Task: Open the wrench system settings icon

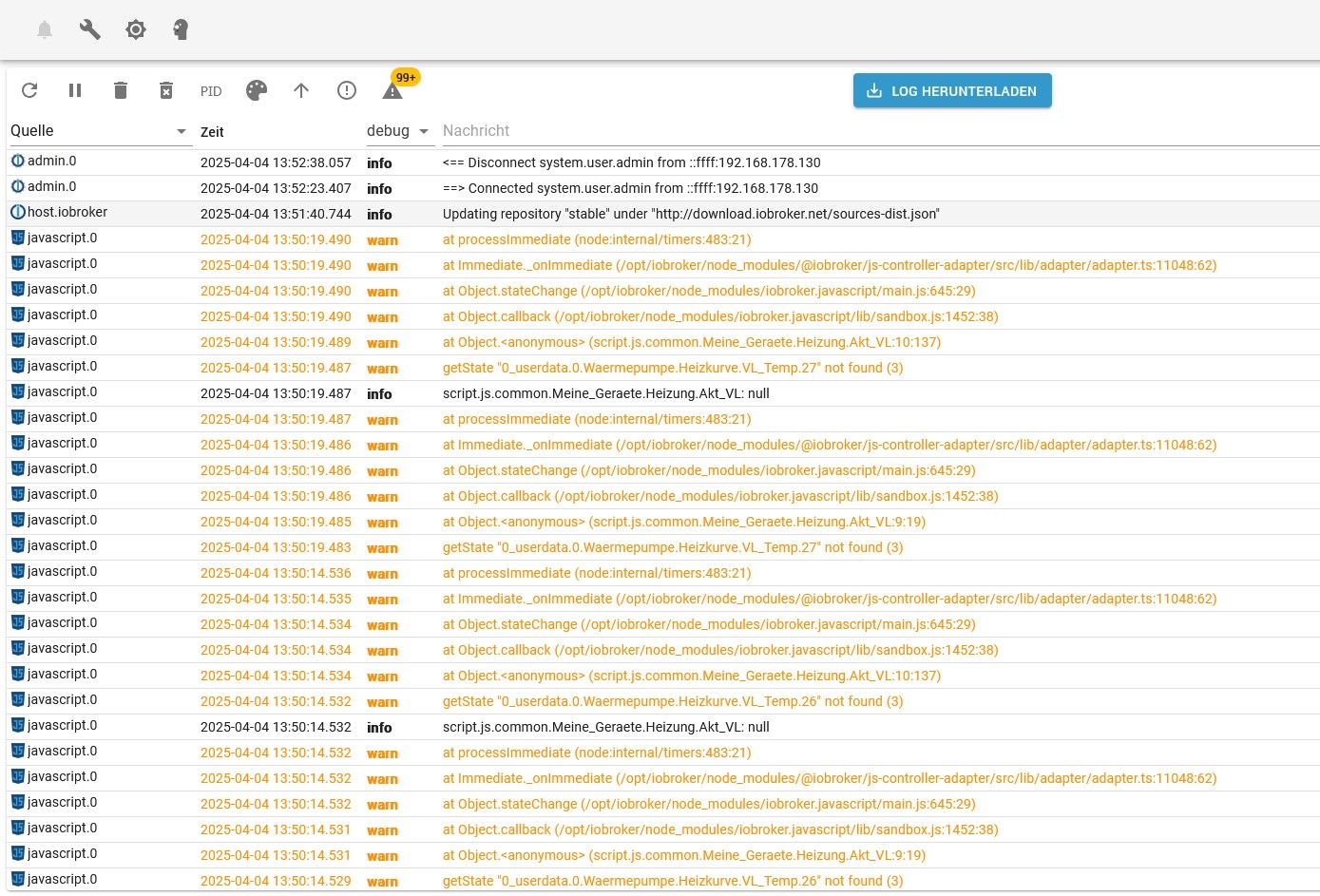Action: click(x=90, y=29)
